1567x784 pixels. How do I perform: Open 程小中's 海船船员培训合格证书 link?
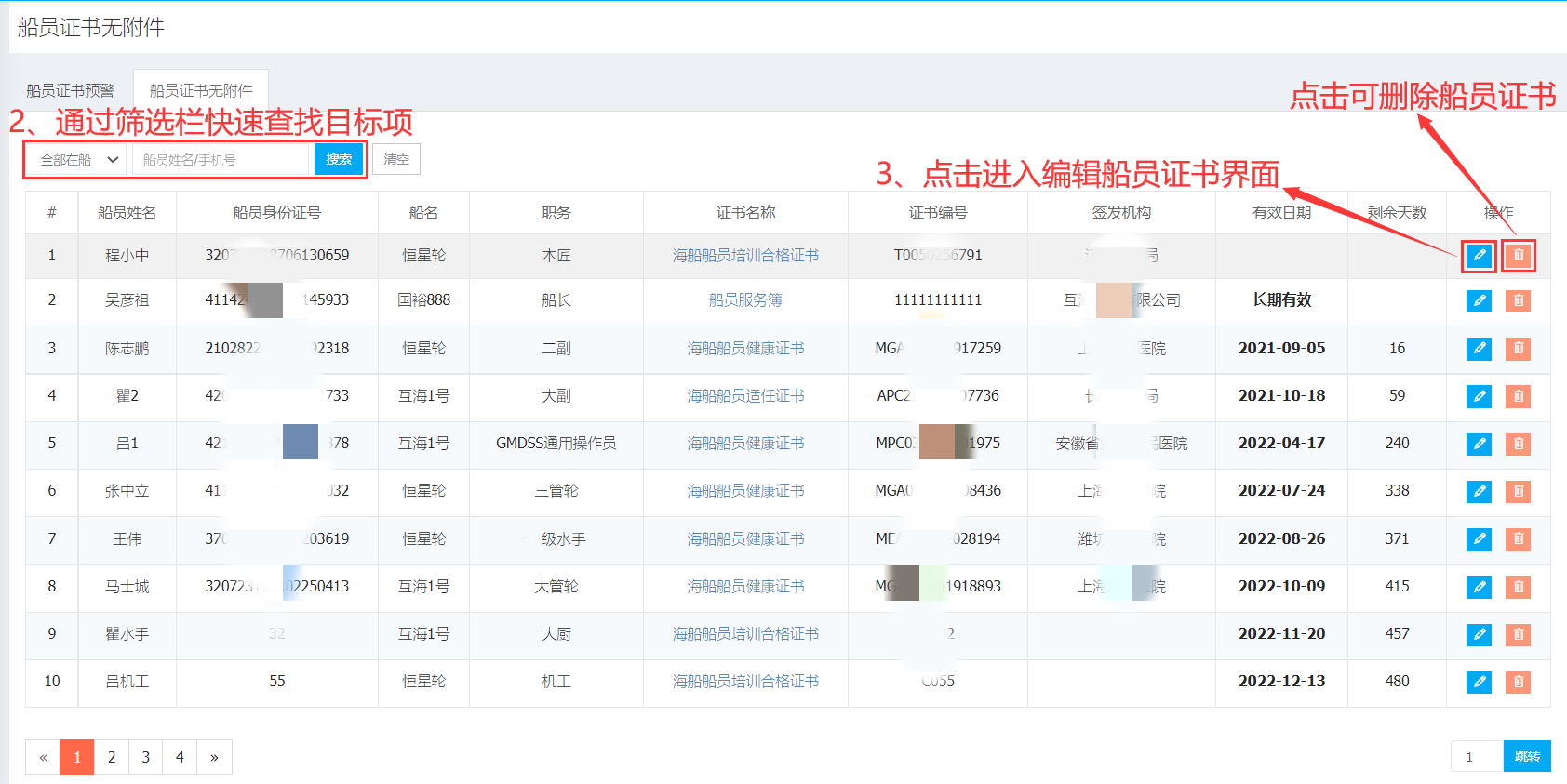pyautogui.click(x=745, y=256)
